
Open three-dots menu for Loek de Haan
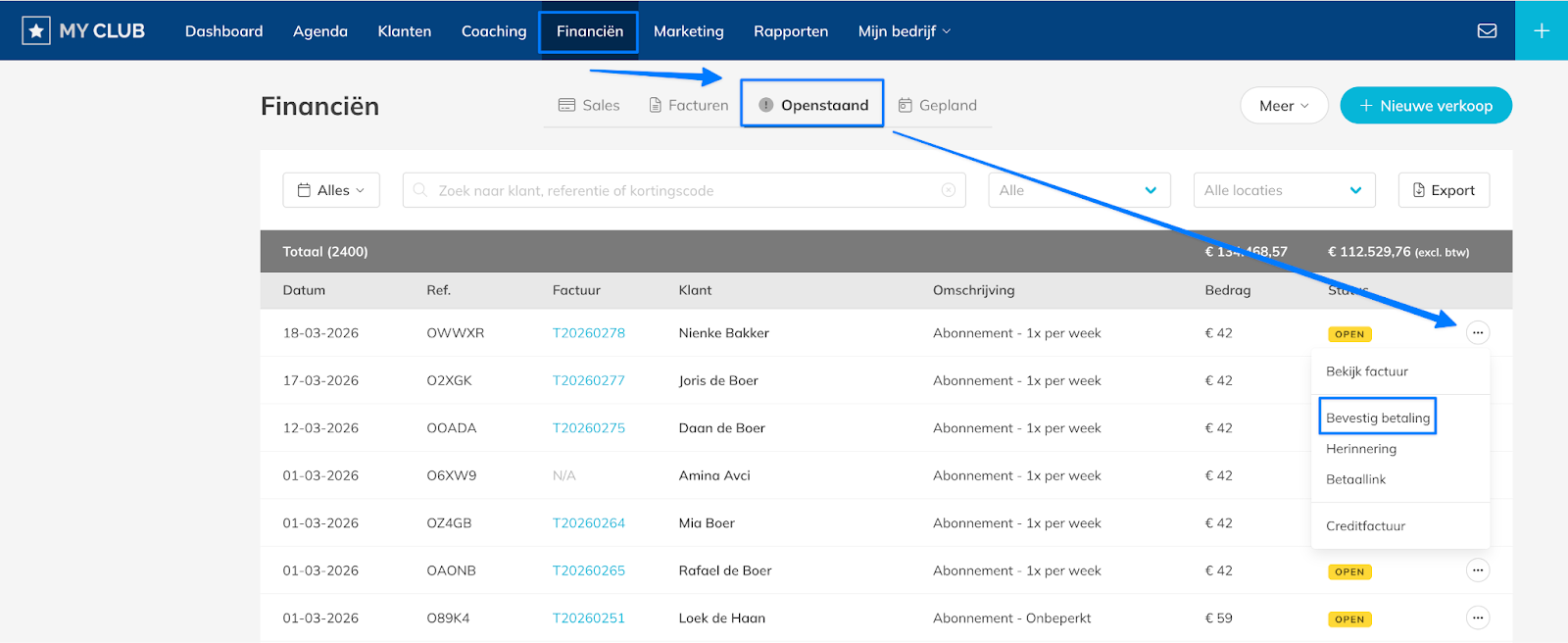[x=1478, y=618]
